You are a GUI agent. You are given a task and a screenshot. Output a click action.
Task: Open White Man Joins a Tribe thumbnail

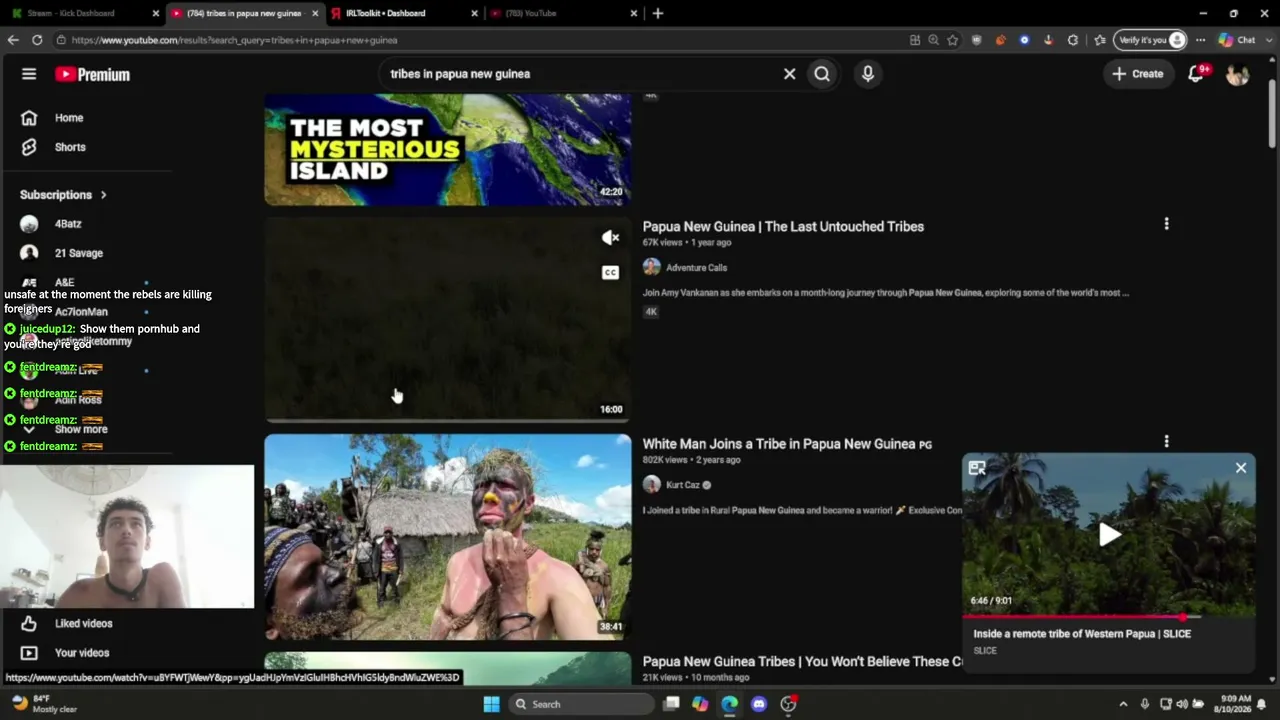[x=448, y=537]
